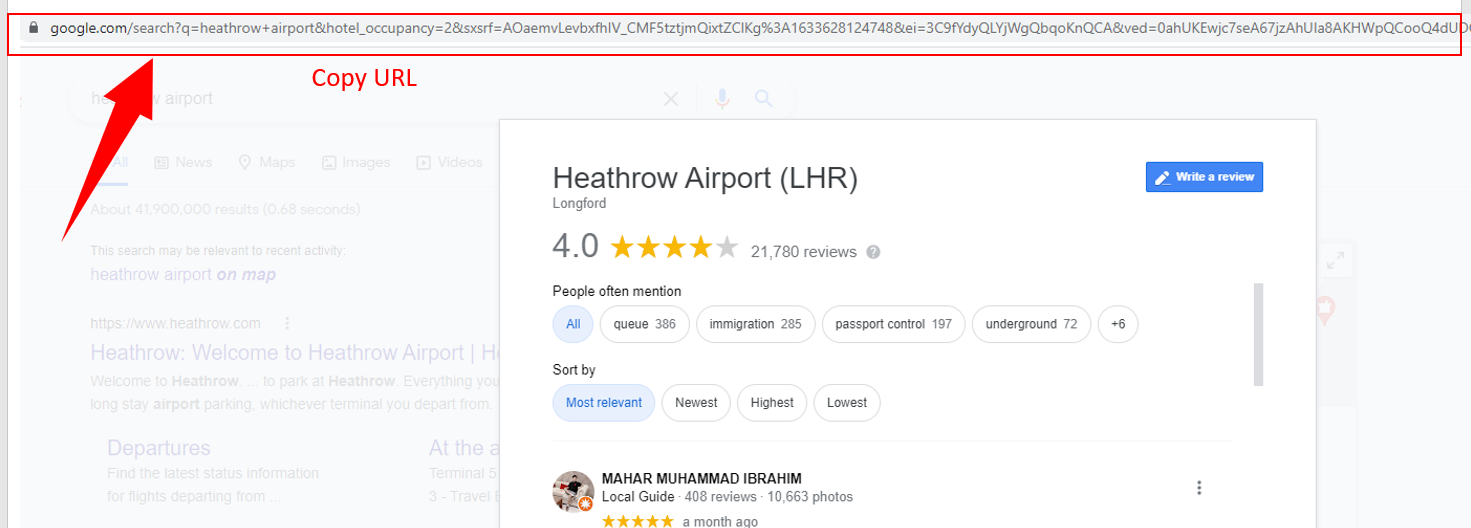This screenshot has height=528, width=1471.
Task: Open three-dot menu beside heathrow.com URL
Action: coord(287,323)
